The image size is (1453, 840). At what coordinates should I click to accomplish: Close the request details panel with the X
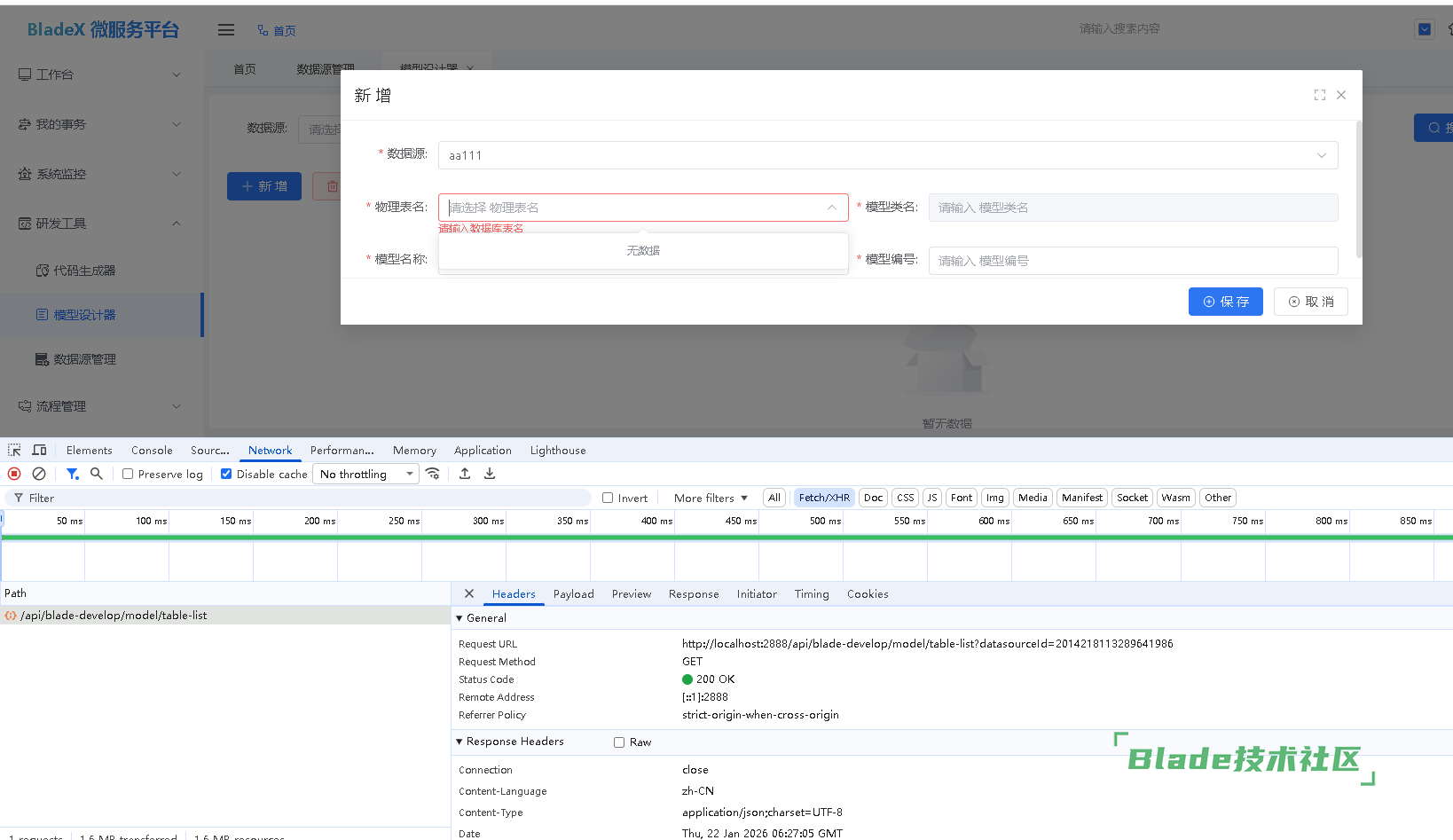(x=469, y=593)
